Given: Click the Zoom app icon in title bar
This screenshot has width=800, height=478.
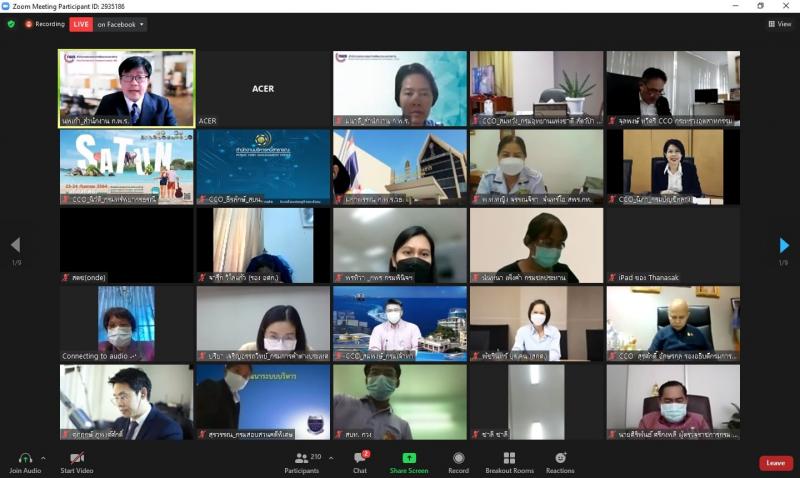Looking at the screenshot, I should click(6, 6).
